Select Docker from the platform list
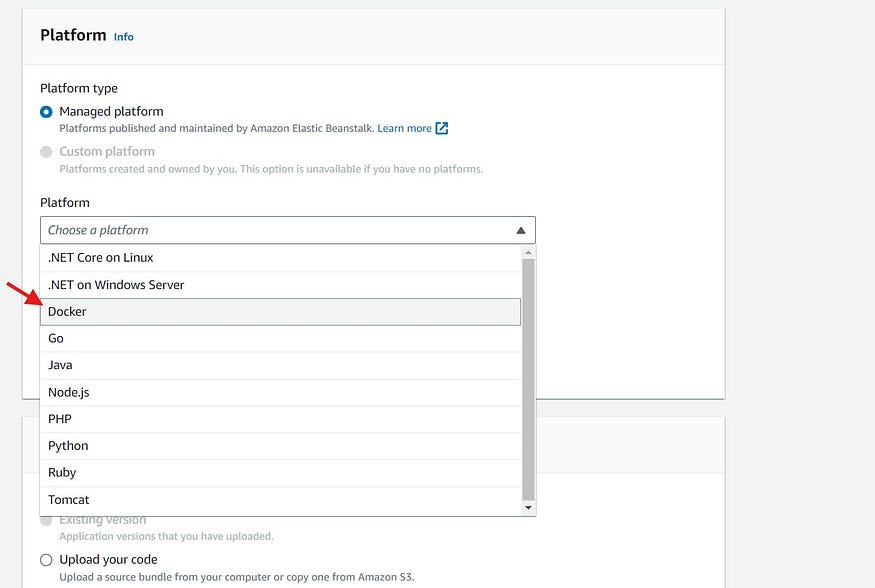This screenshot has width=875, height=588. 280,312
